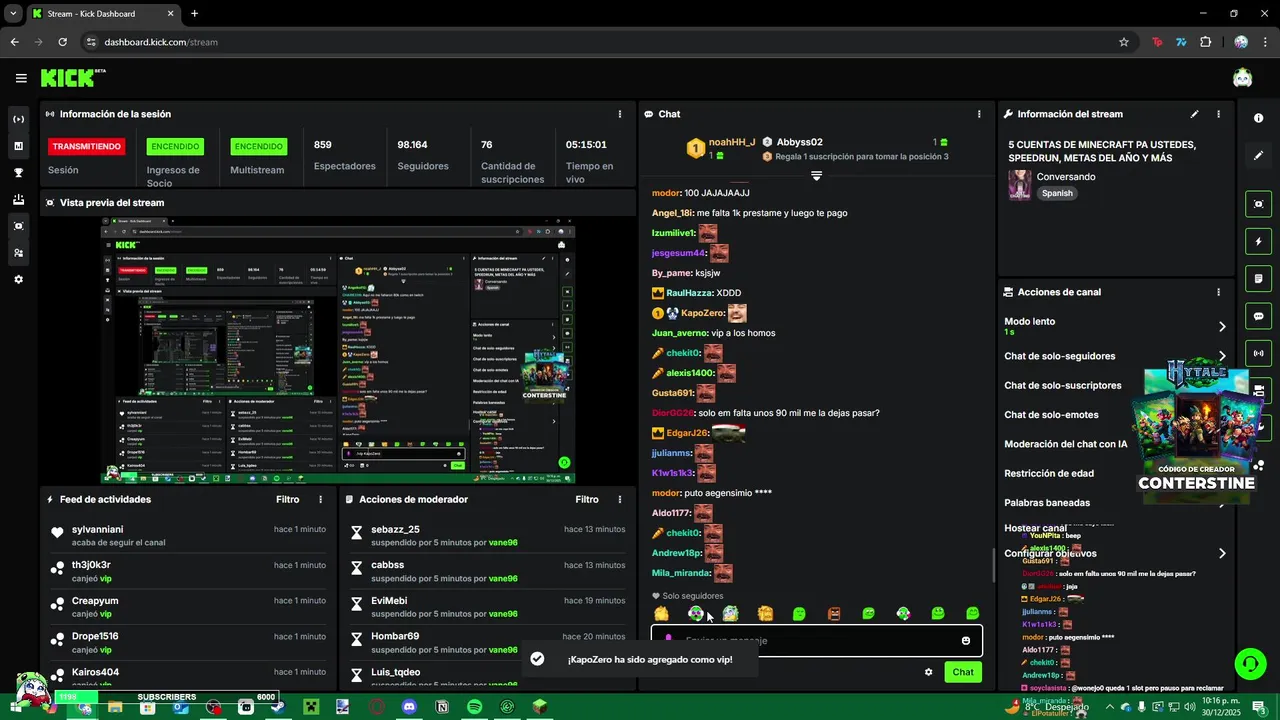Click username KapoZero in chat

[x=702, y=313]
